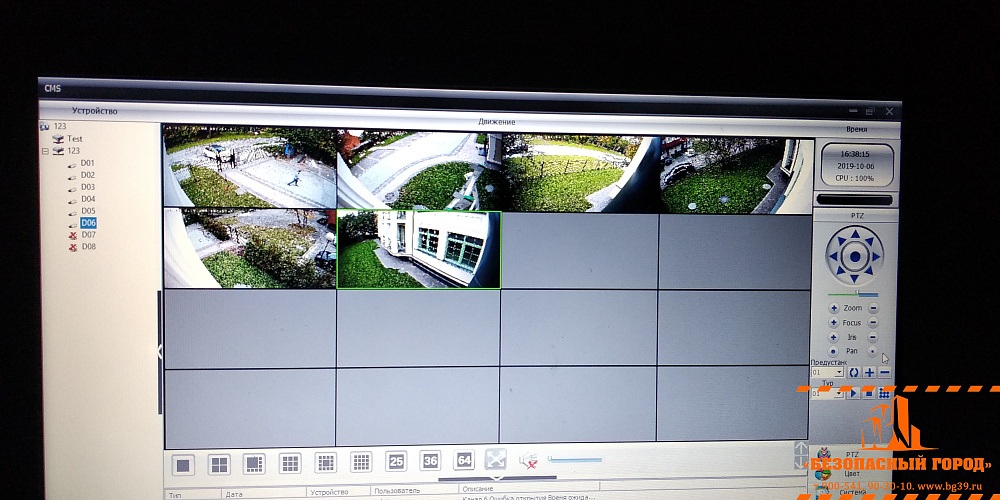1000x500 pixels.
Task: Click the Пользователь log column header
Action: coord(397,490)
